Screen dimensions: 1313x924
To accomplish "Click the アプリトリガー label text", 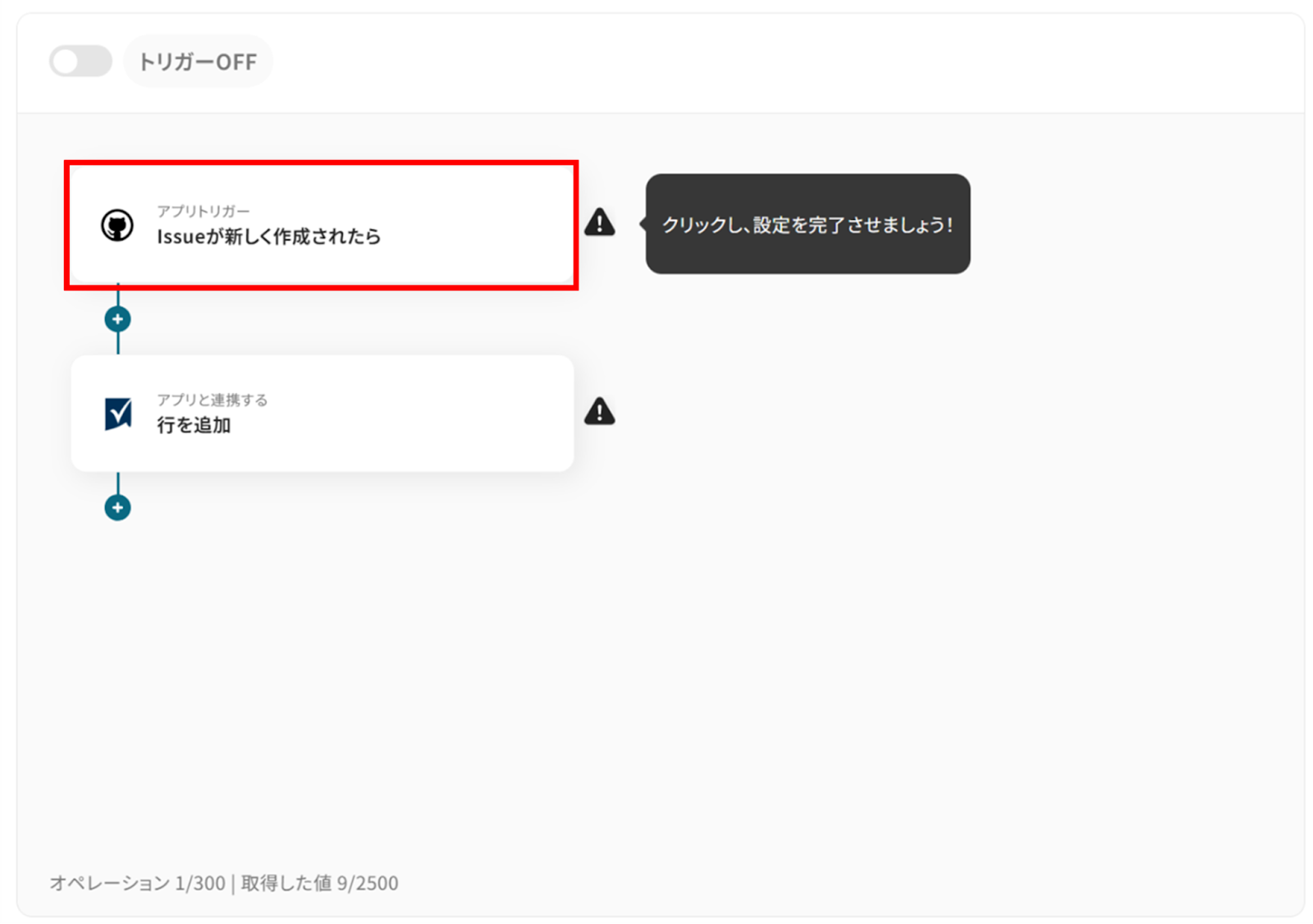I will (204, 211).
